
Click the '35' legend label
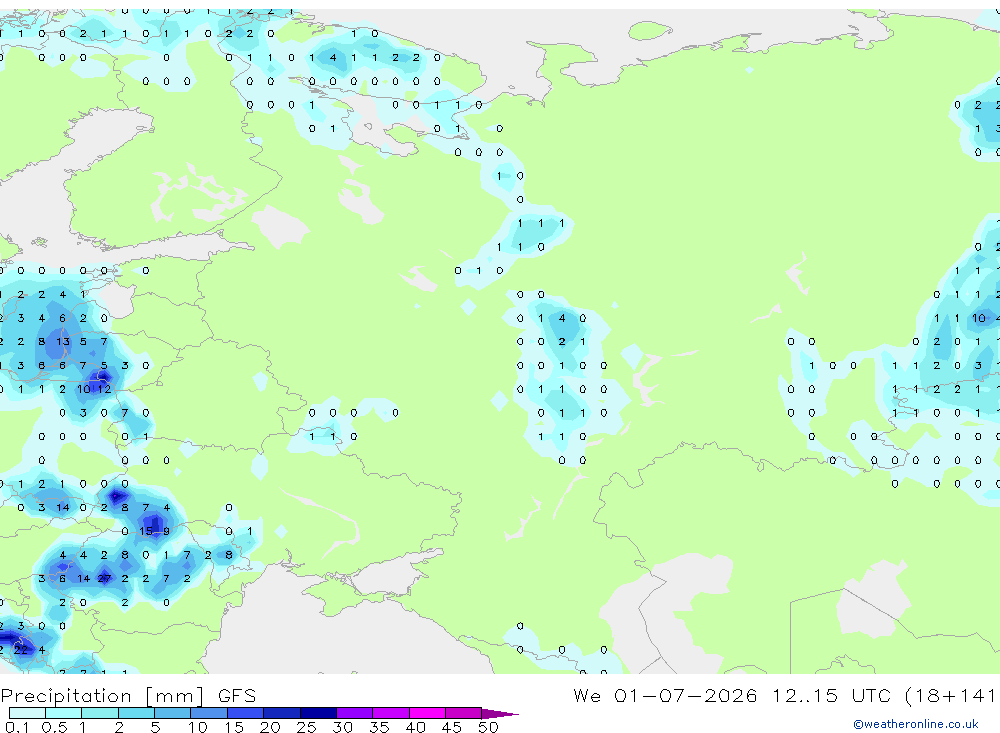[x=379, y=727]
